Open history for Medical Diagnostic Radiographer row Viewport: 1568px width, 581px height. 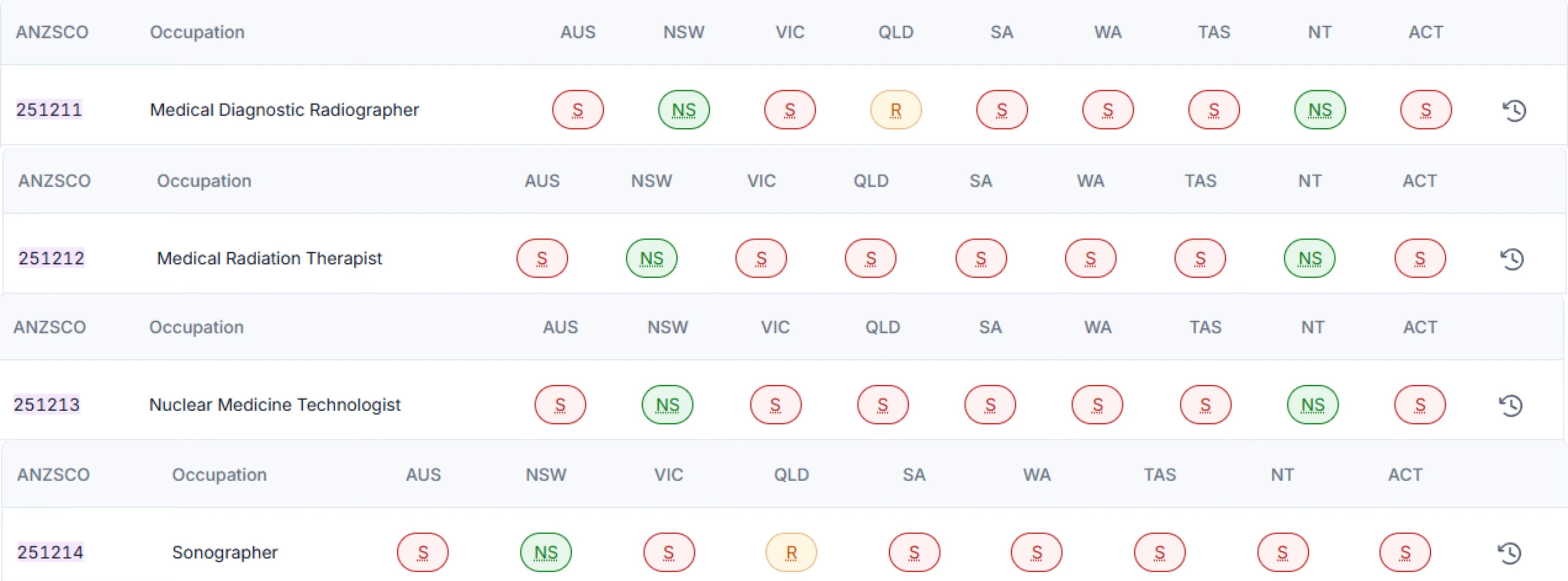(x=1514, y=110)
